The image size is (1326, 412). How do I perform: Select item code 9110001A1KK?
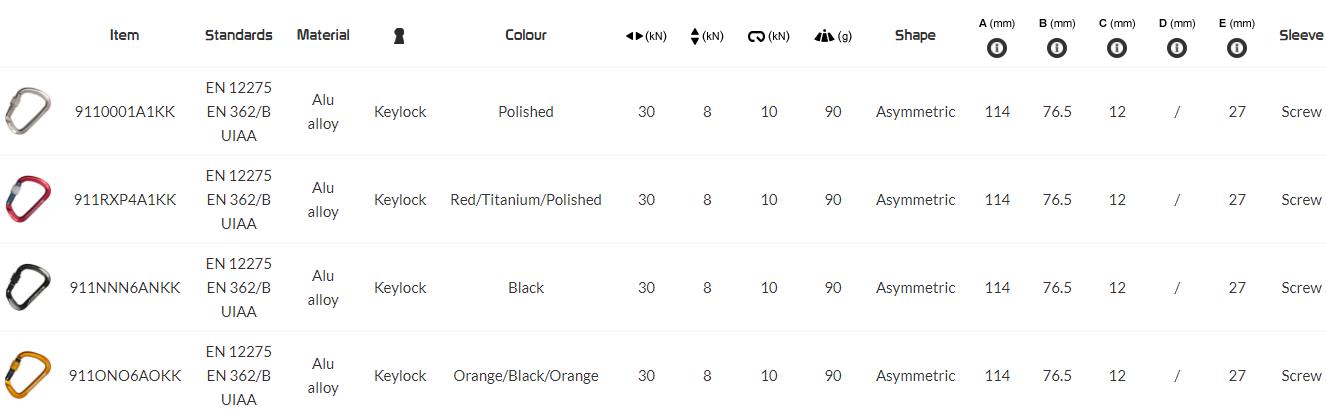coord(125,112)
